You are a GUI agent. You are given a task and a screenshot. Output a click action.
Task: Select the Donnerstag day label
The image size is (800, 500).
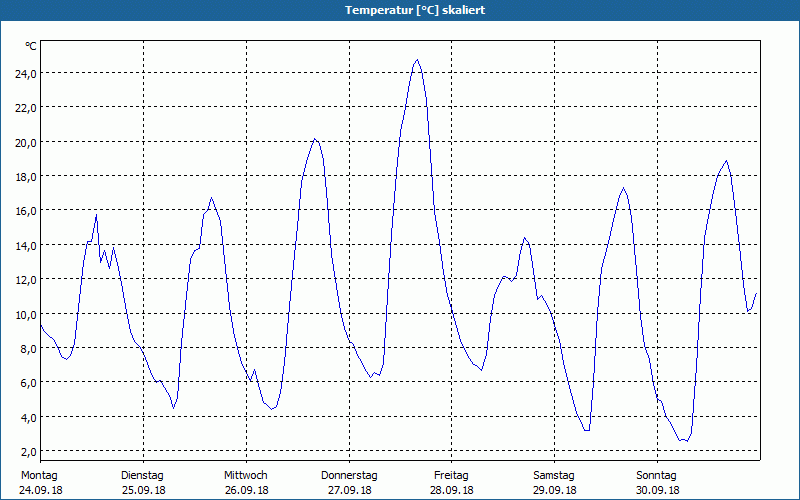coord(349,475)
